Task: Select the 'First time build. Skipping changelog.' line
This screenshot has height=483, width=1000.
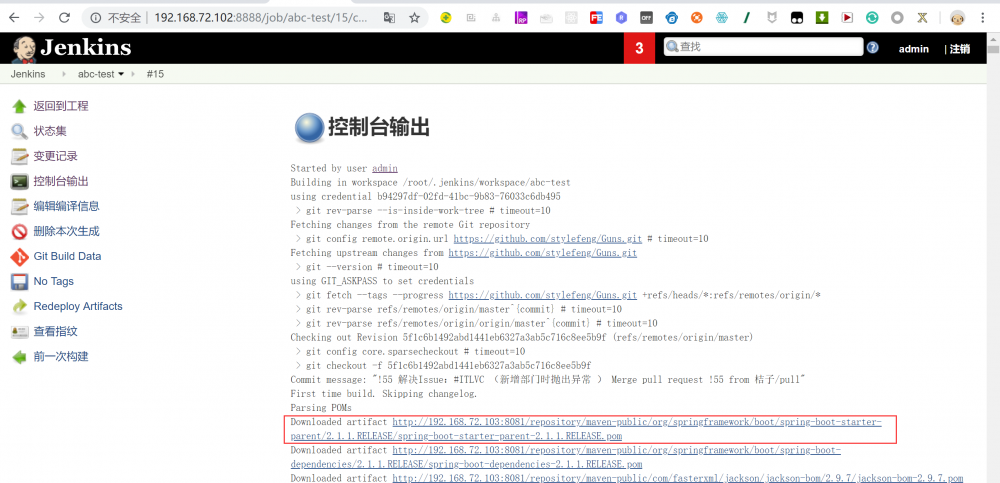Action: 383,394
